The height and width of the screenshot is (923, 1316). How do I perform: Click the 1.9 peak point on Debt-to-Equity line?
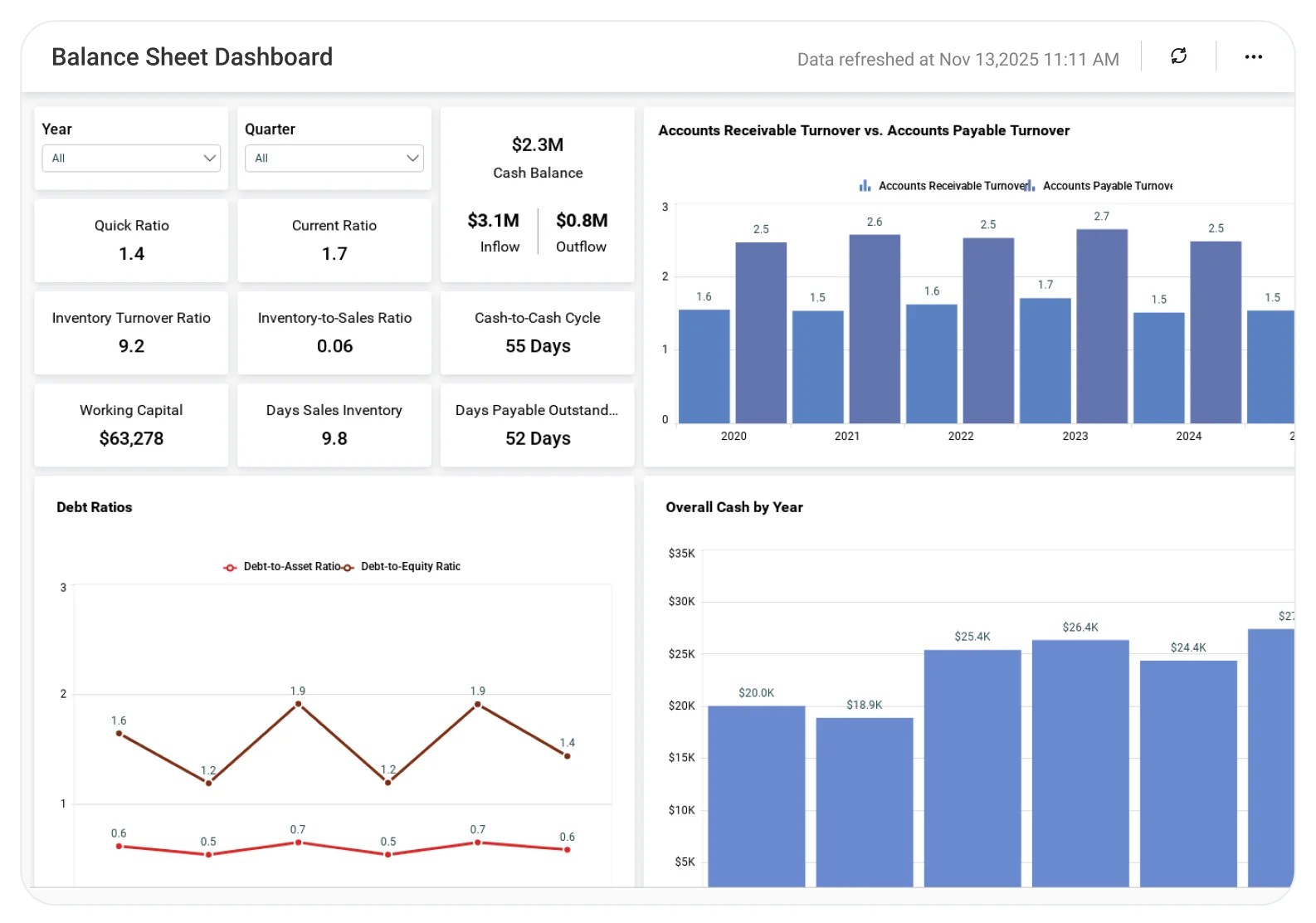coord(298,704)
